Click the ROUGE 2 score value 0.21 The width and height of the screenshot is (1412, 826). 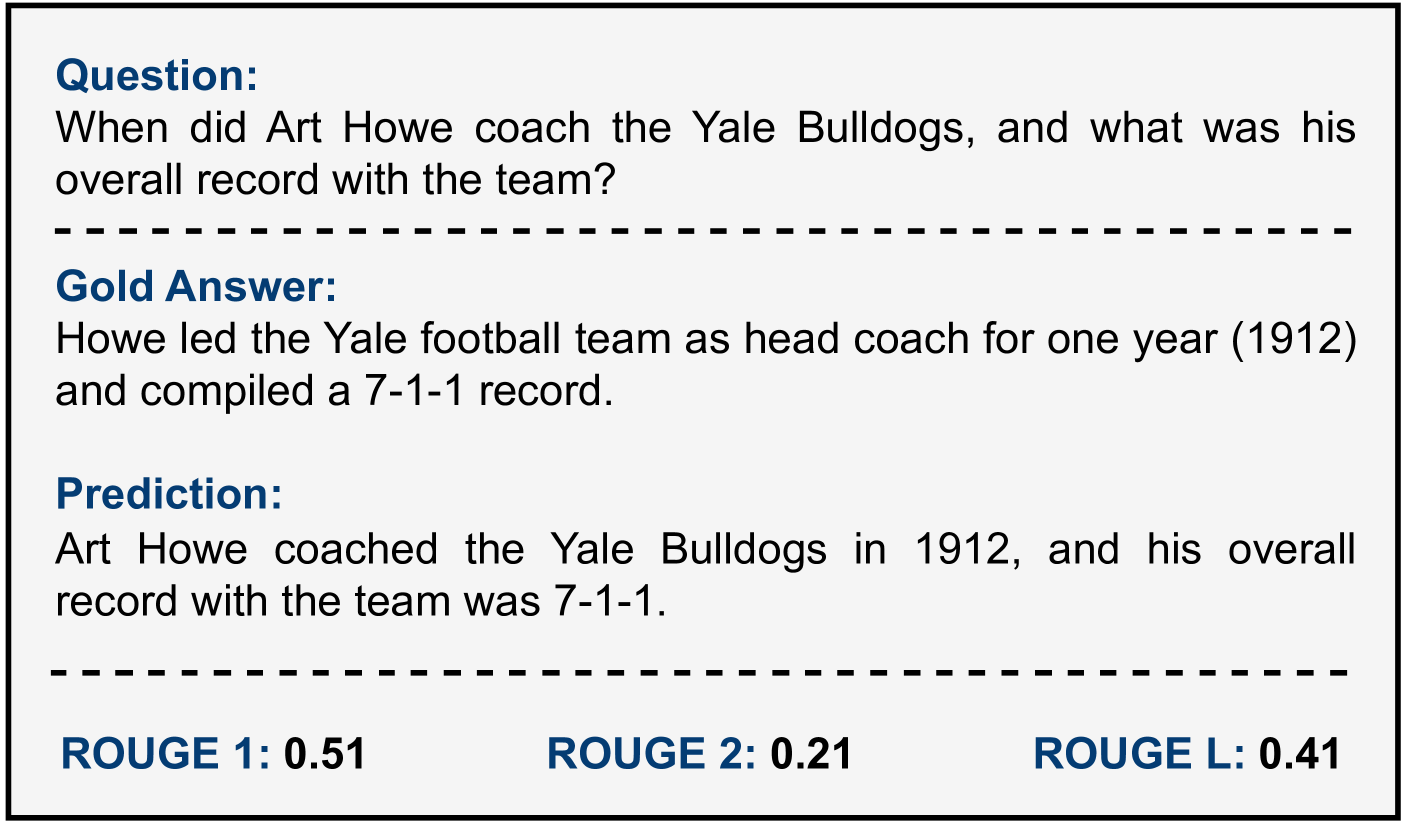point(810,753)
